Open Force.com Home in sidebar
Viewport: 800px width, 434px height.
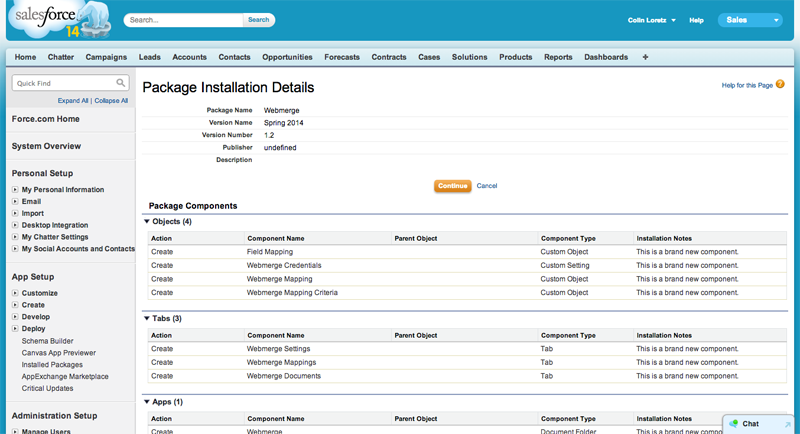(46, 119)
